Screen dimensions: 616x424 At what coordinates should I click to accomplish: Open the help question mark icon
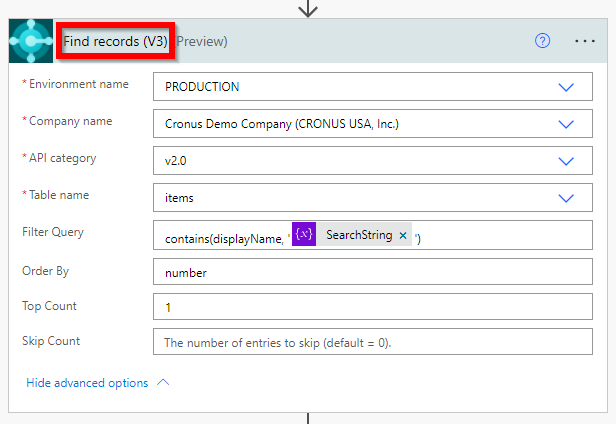(543, 41)
